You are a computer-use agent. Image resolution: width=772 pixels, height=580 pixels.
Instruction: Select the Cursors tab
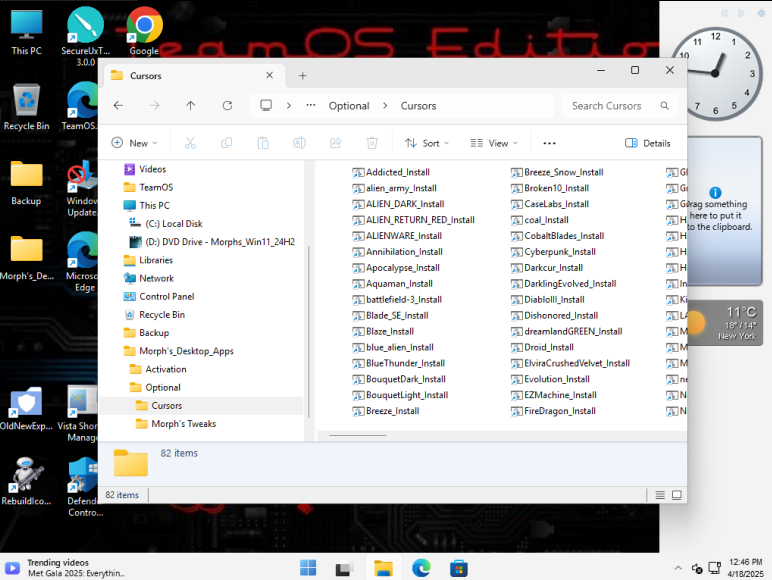(x=192, y=76)
